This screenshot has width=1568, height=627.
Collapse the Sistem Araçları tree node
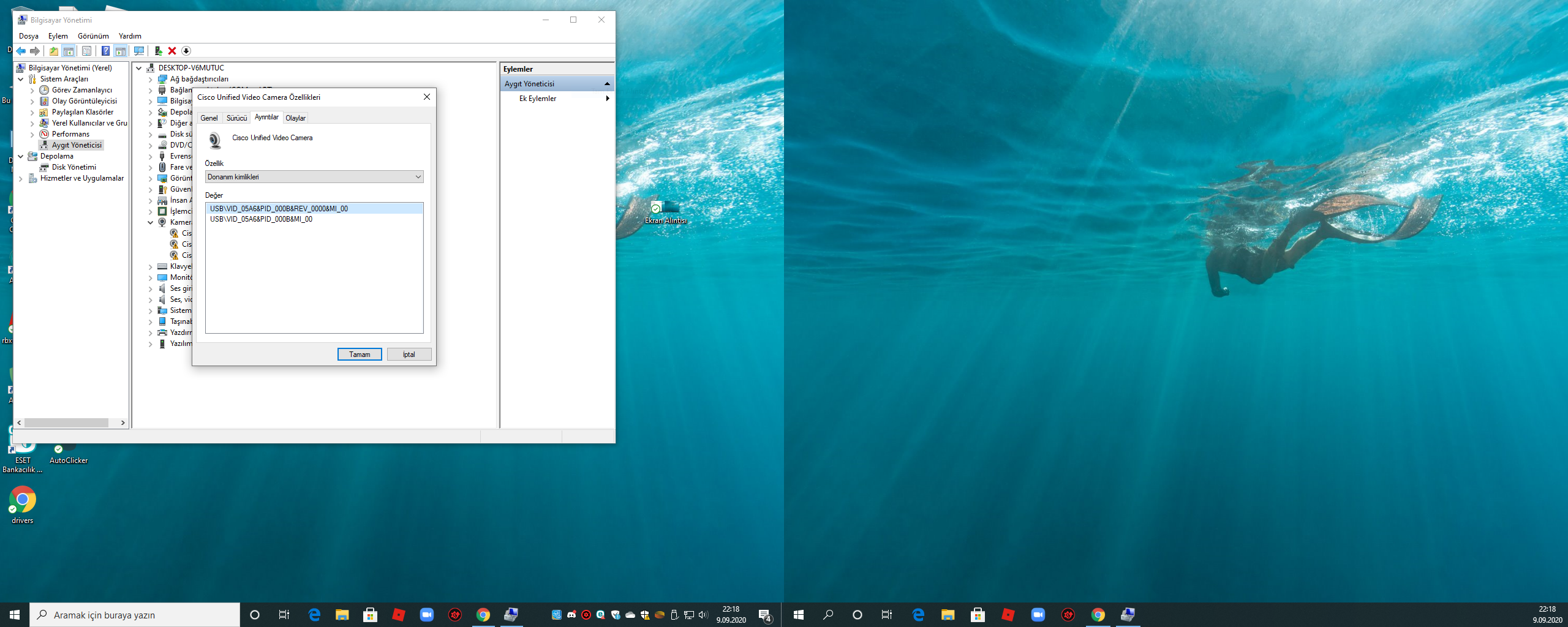click(21, 79)
